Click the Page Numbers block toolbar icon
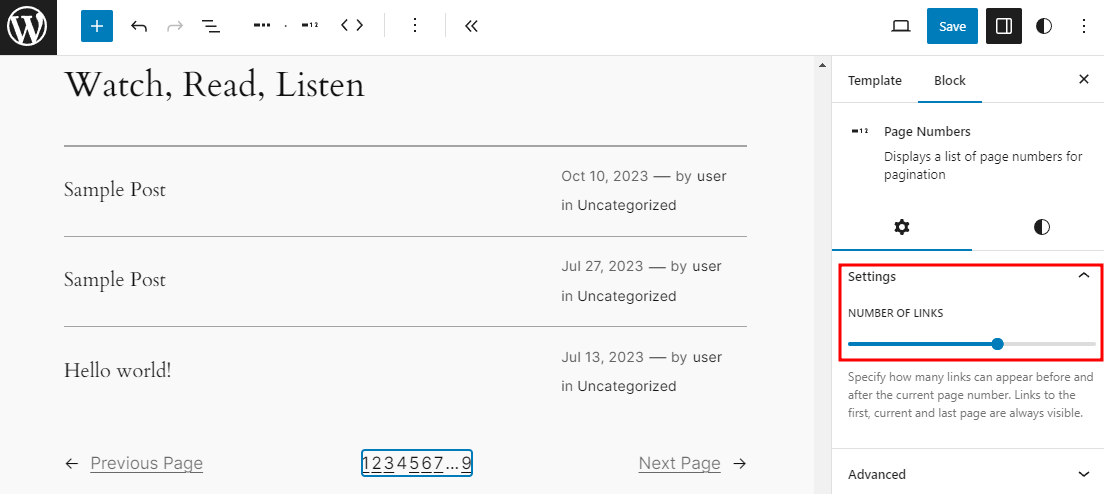This screenshot has height=494, width=1104. [309, 27]
